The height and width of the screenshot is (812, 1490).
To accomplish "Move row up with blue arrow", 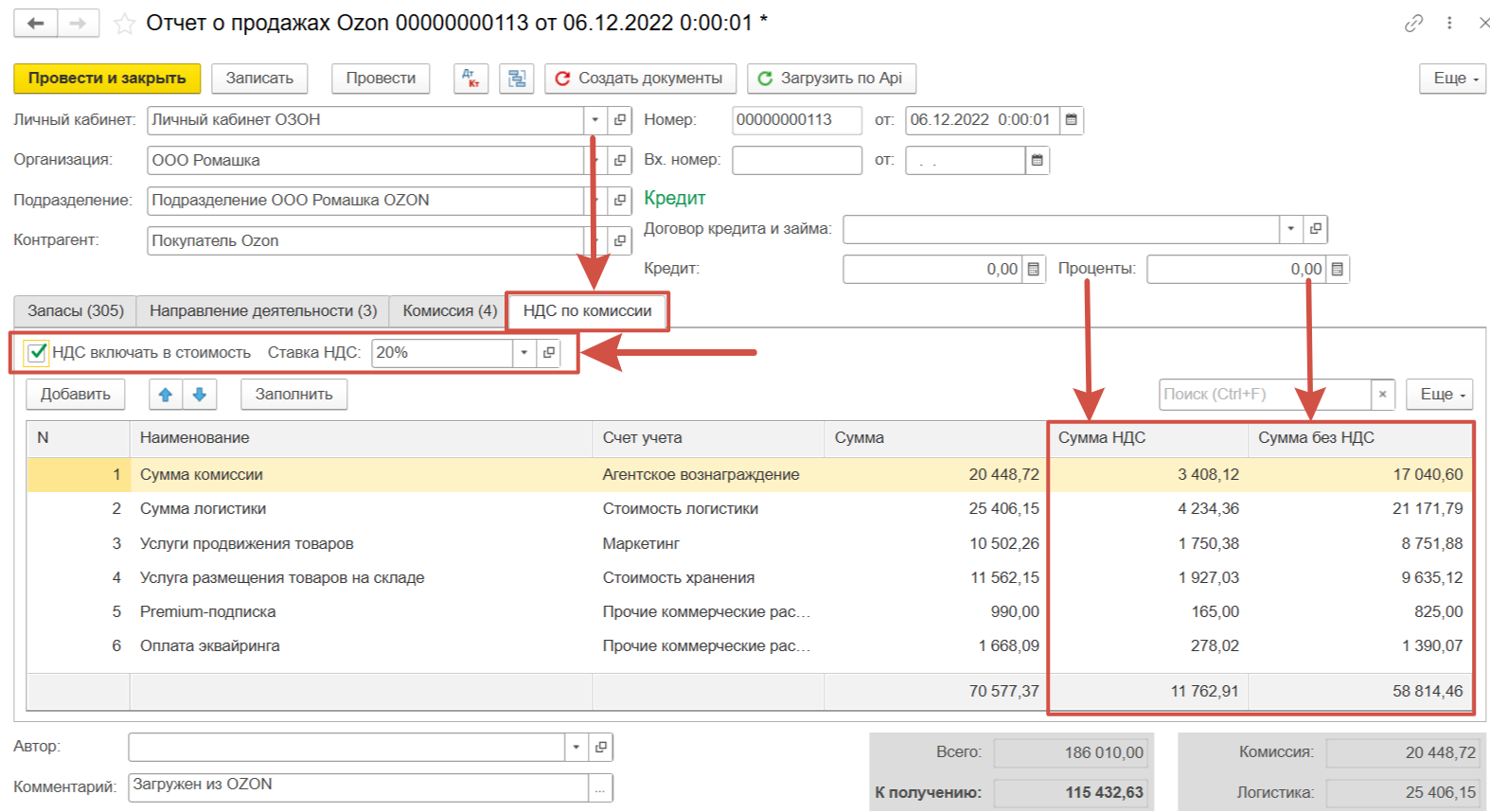I will 166,395.
